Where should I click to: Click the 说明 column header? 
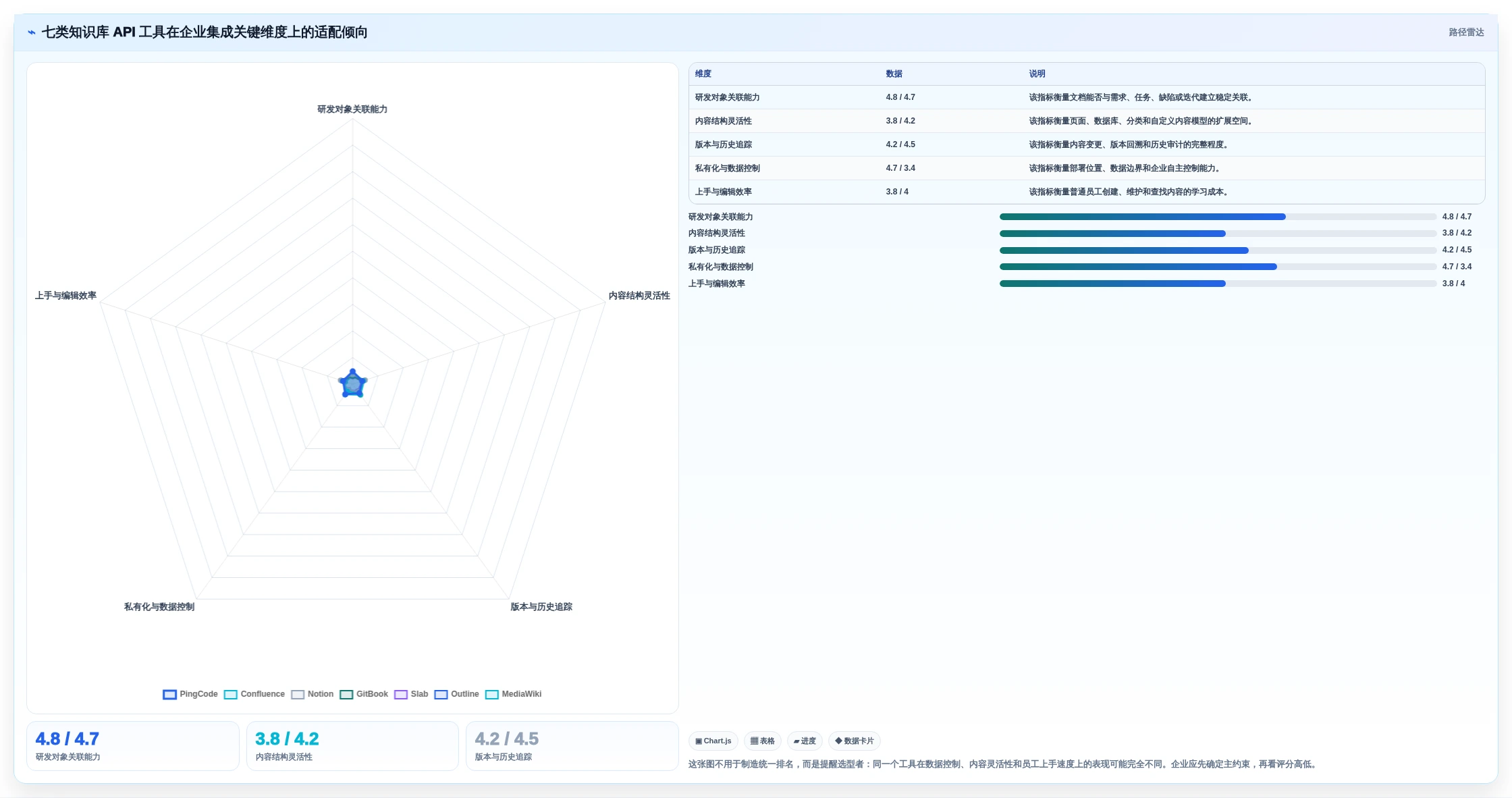[x=1037, y=74]
